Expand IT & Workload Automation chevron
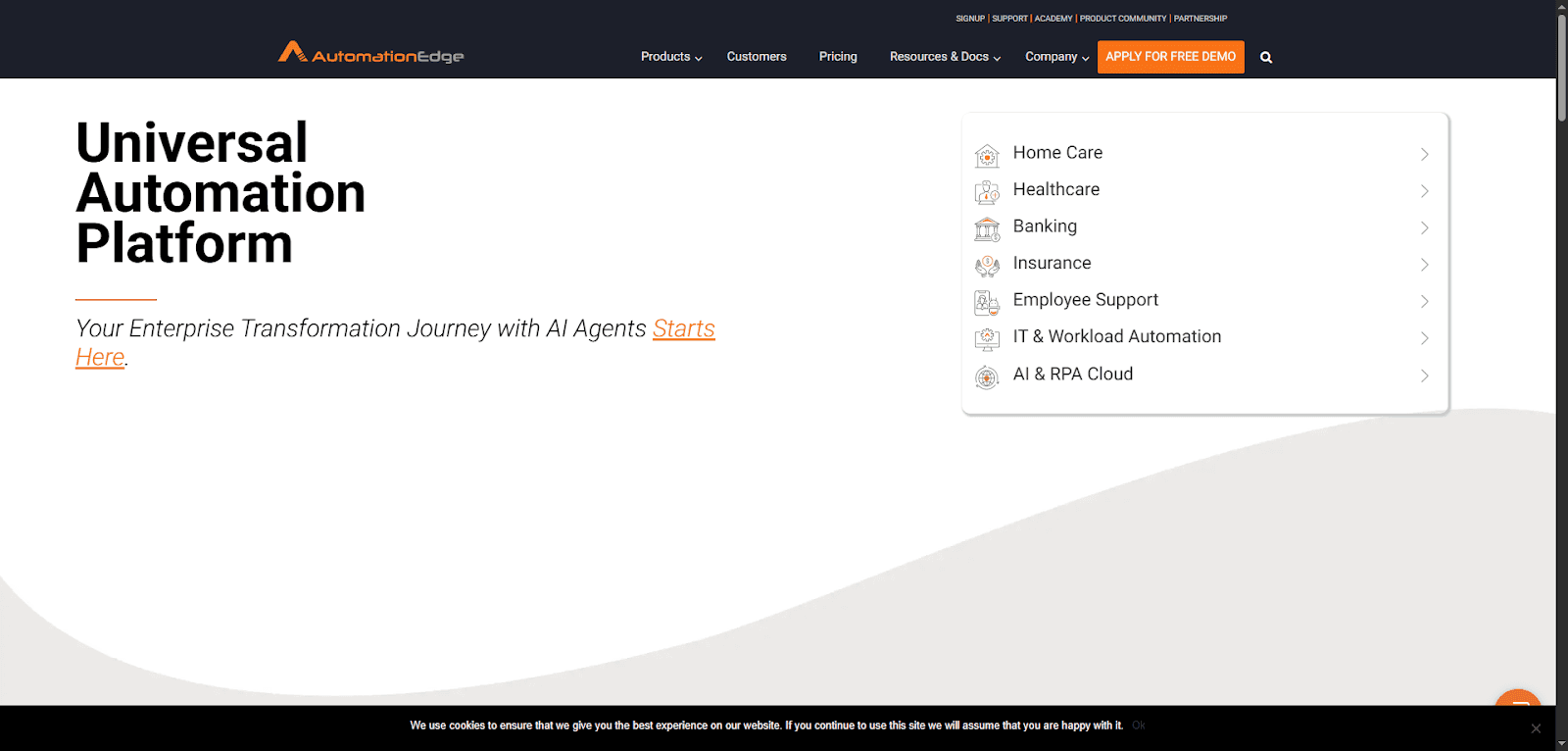Image resolution: width=1568 pixels, height=751 pixels. coord(1424,338)
